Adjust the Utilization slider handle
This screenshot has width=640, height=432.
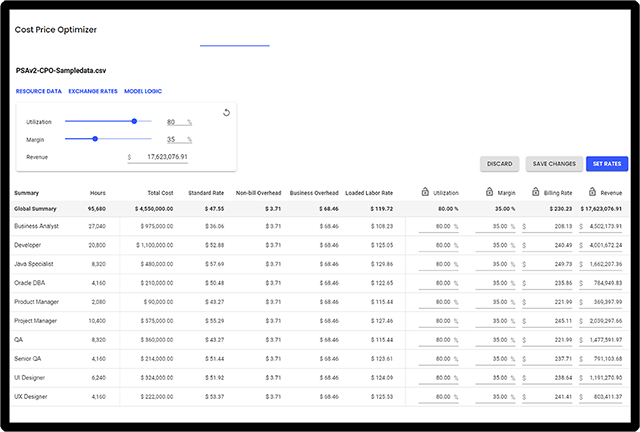point(134,121)
